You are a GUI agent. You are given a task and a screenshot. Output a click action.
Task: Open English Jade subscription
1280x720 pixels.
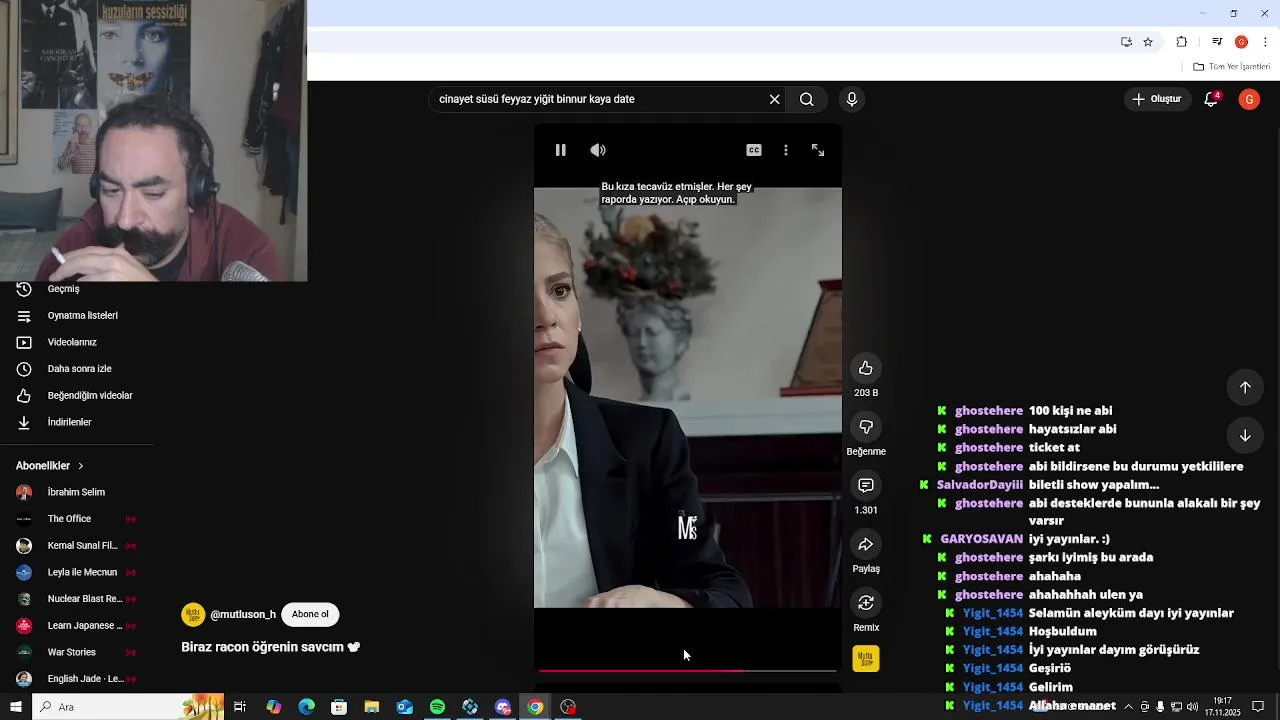pos(85,679)
